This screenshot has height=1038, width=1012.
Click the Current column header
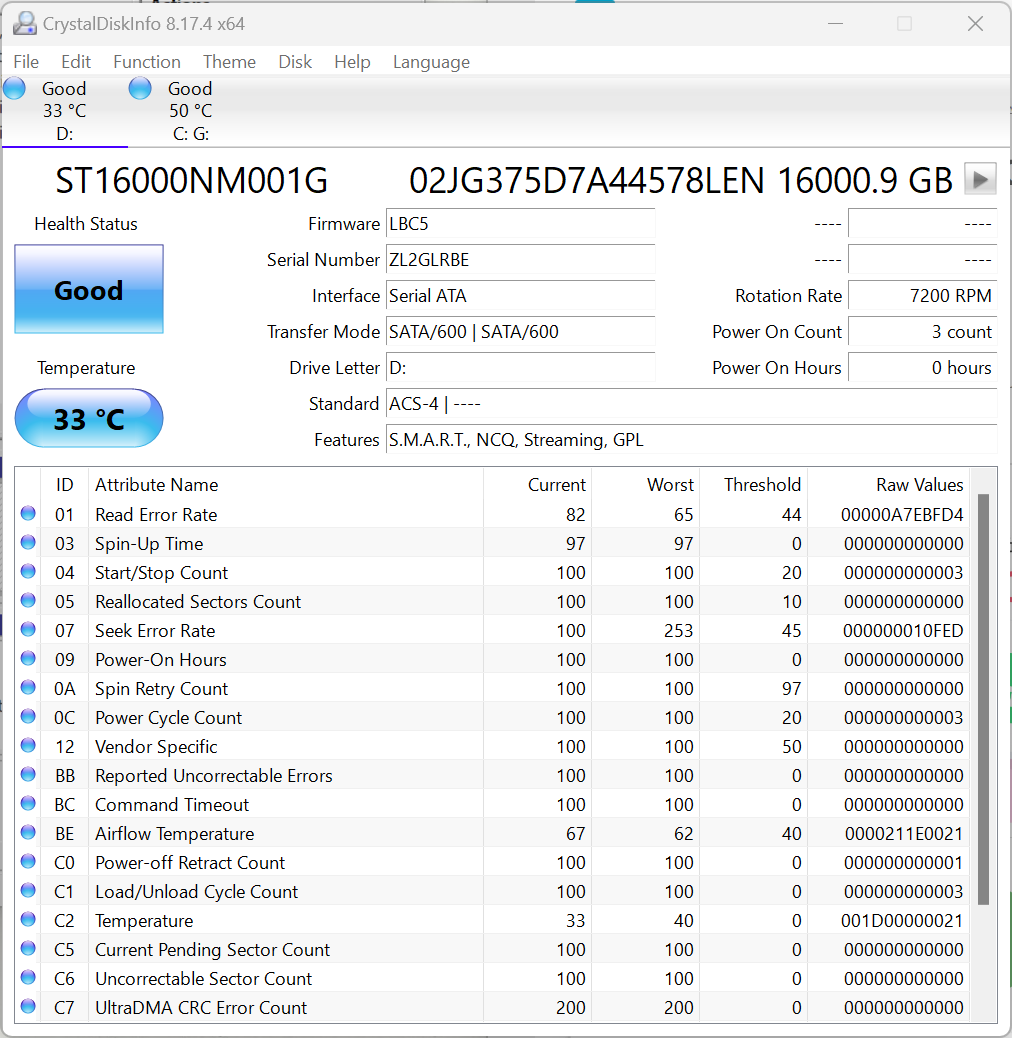point(537,485)
